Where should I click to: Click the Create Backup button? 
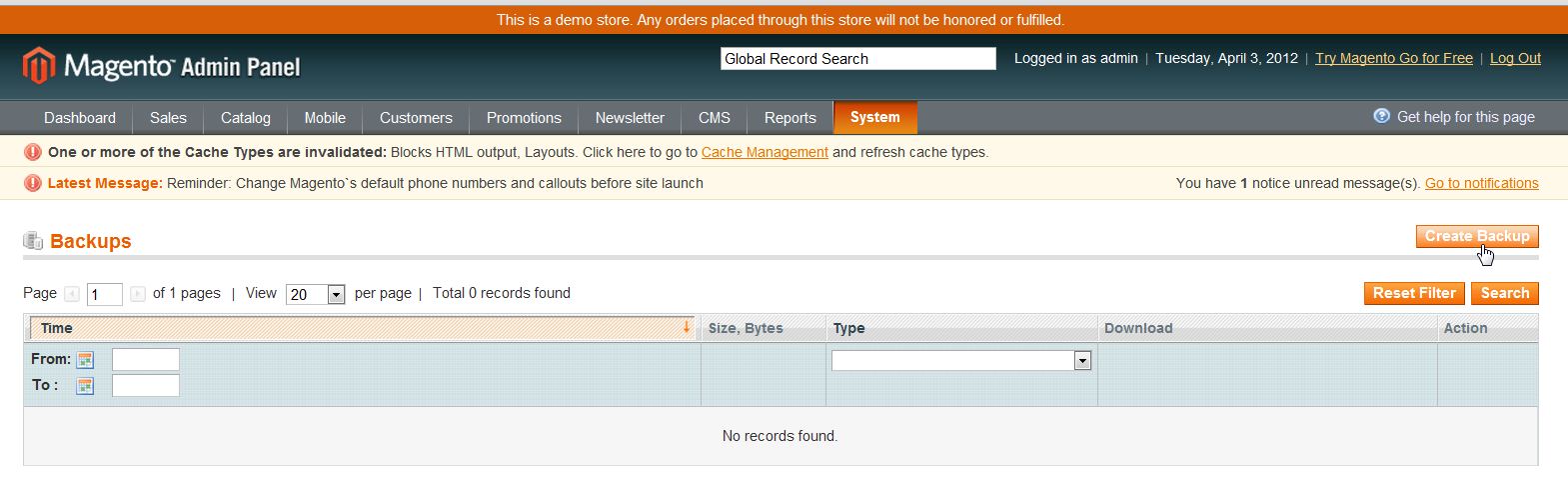[x=1477, y=236]
